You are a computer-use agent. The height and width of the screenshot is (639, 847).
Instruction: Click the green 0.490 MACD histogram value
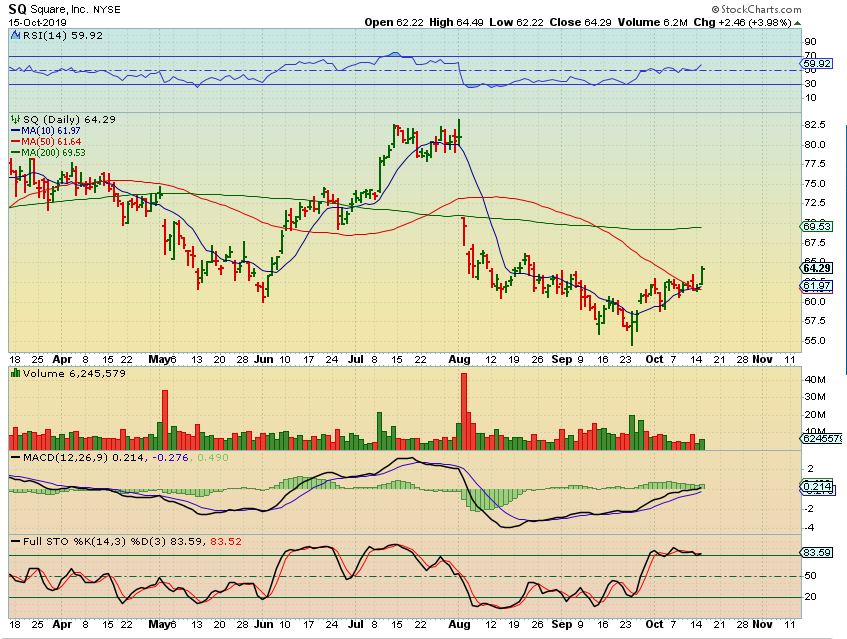[213, 458]
